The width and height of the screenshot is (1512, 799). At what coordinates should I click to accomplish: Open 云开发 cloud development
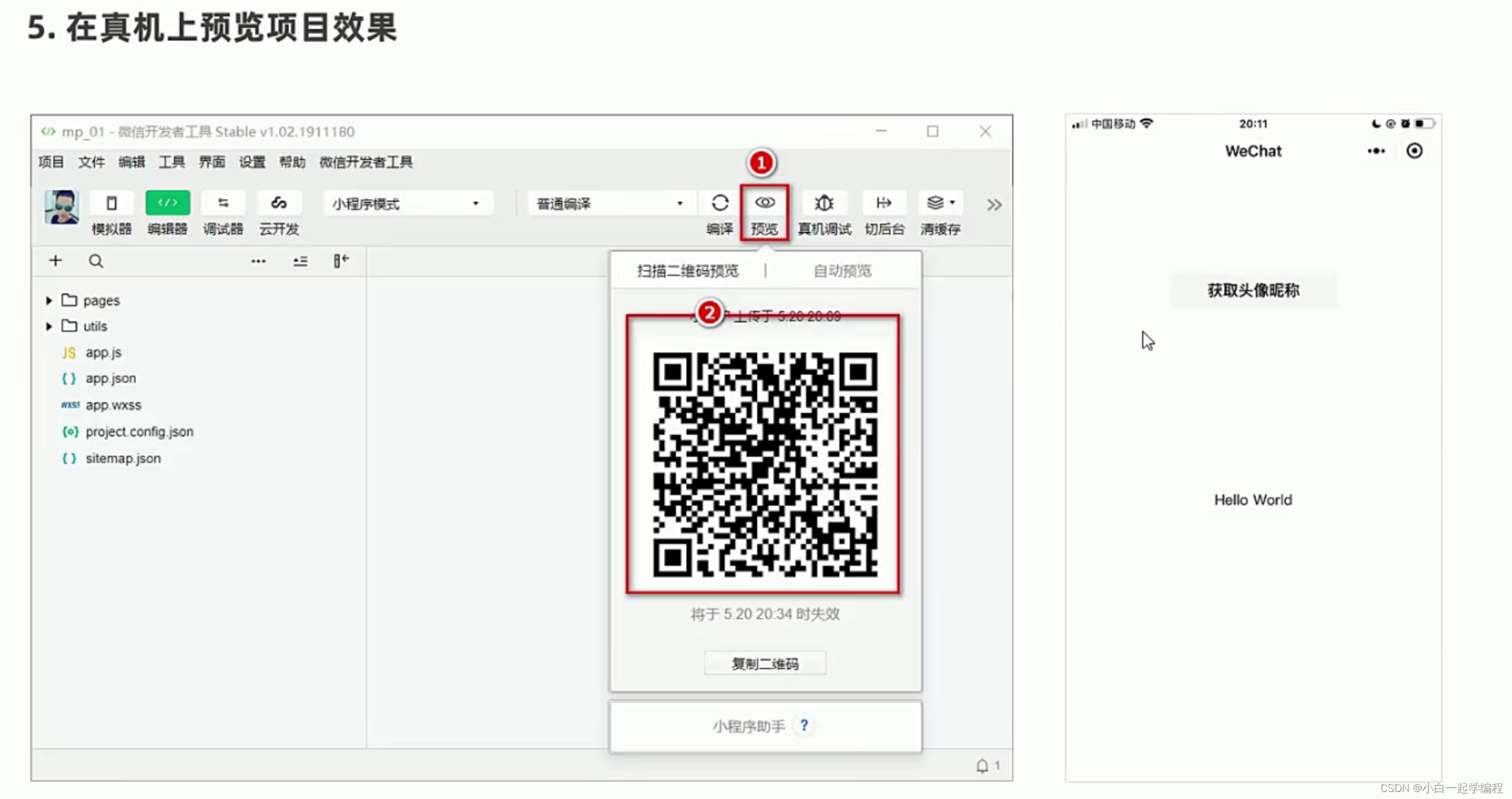(x=279, y=203)
